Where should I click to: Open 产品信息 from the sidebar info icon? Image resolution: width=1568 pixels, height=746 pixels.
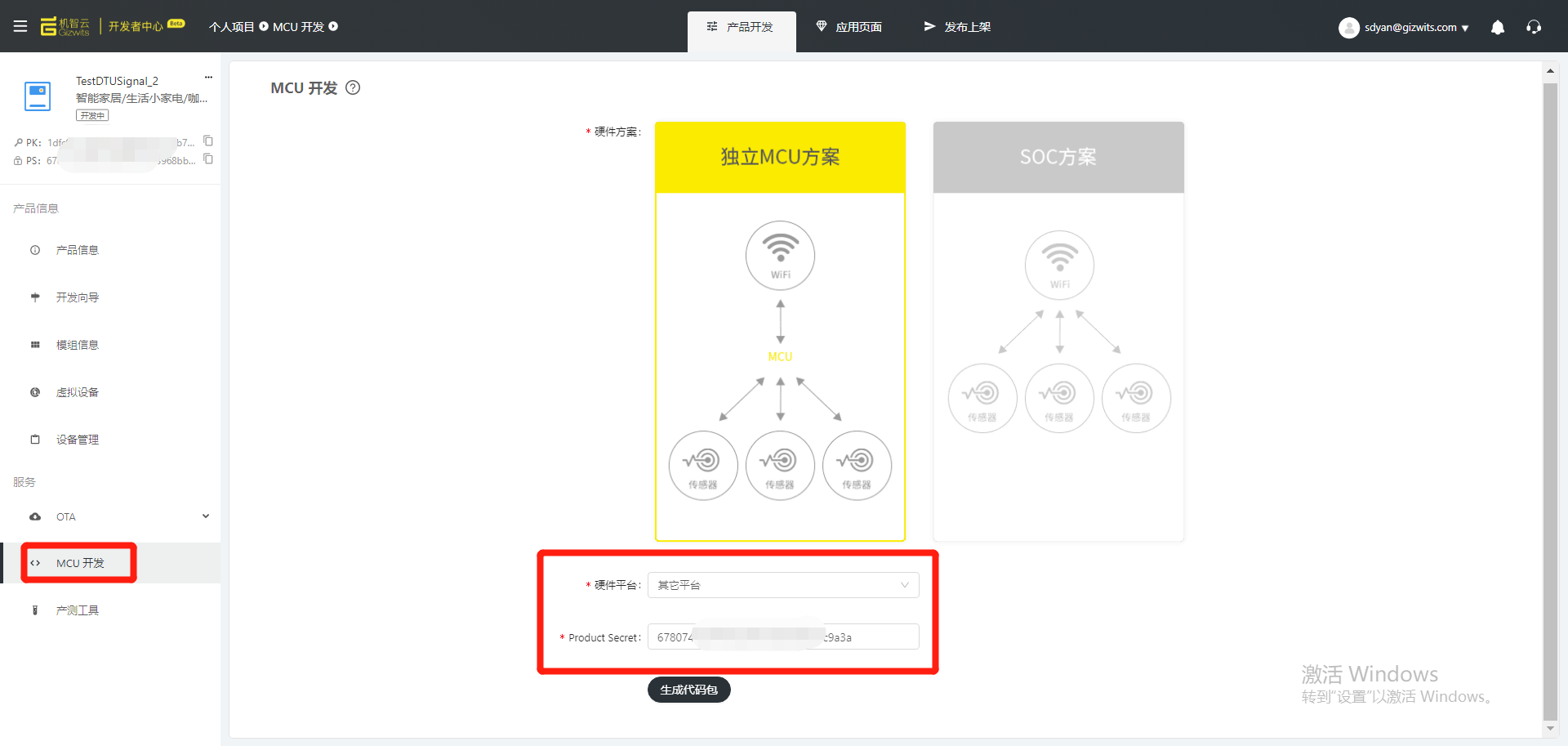click(34, 249)
